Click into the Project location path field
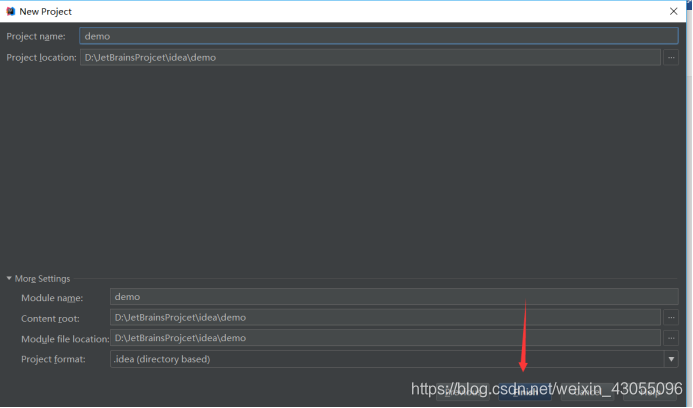The image size is (693, 408). tap(370, 57)
